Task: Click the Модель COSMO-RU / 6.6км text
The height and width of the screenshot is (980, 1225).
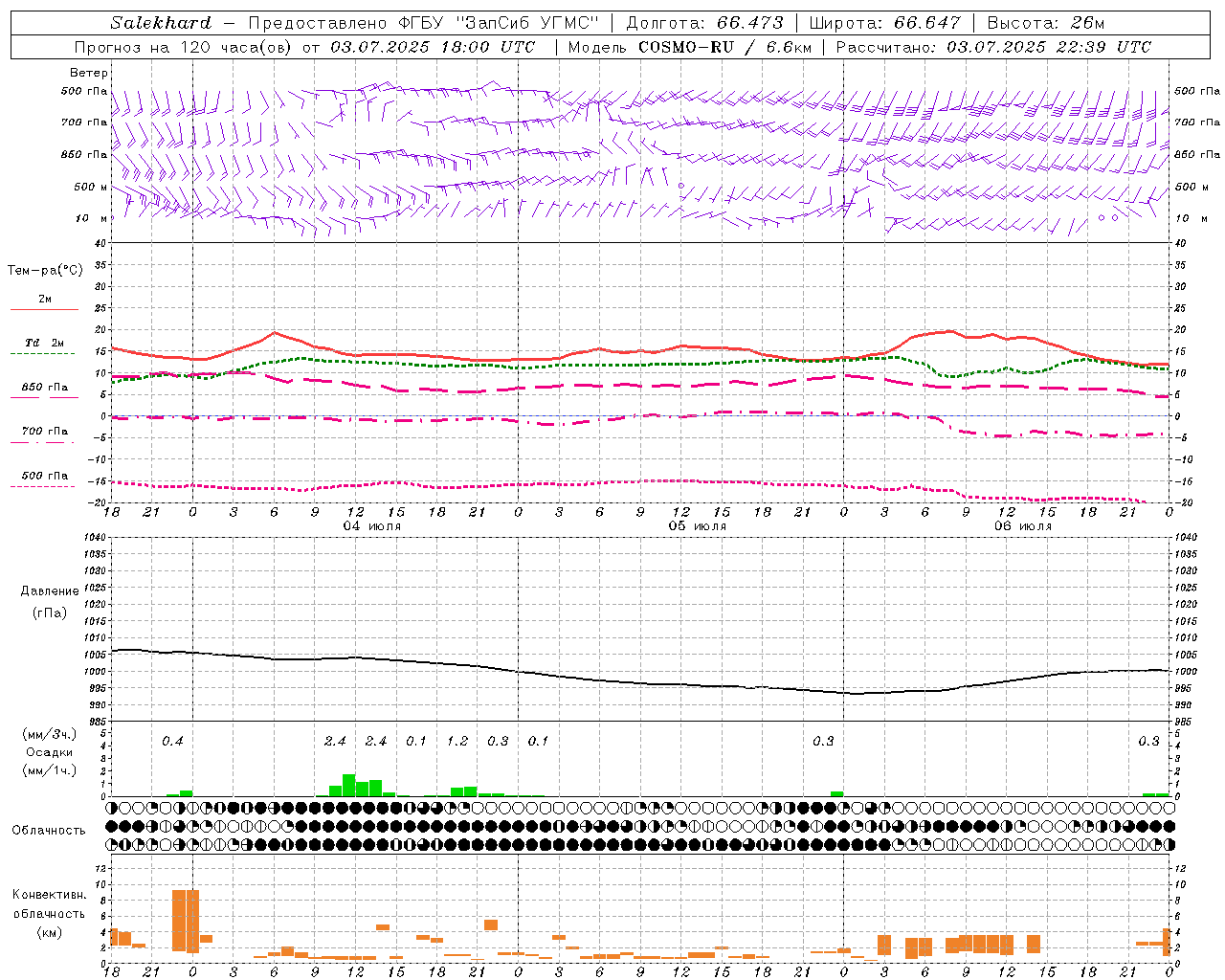Action: (x=689, y=47)
